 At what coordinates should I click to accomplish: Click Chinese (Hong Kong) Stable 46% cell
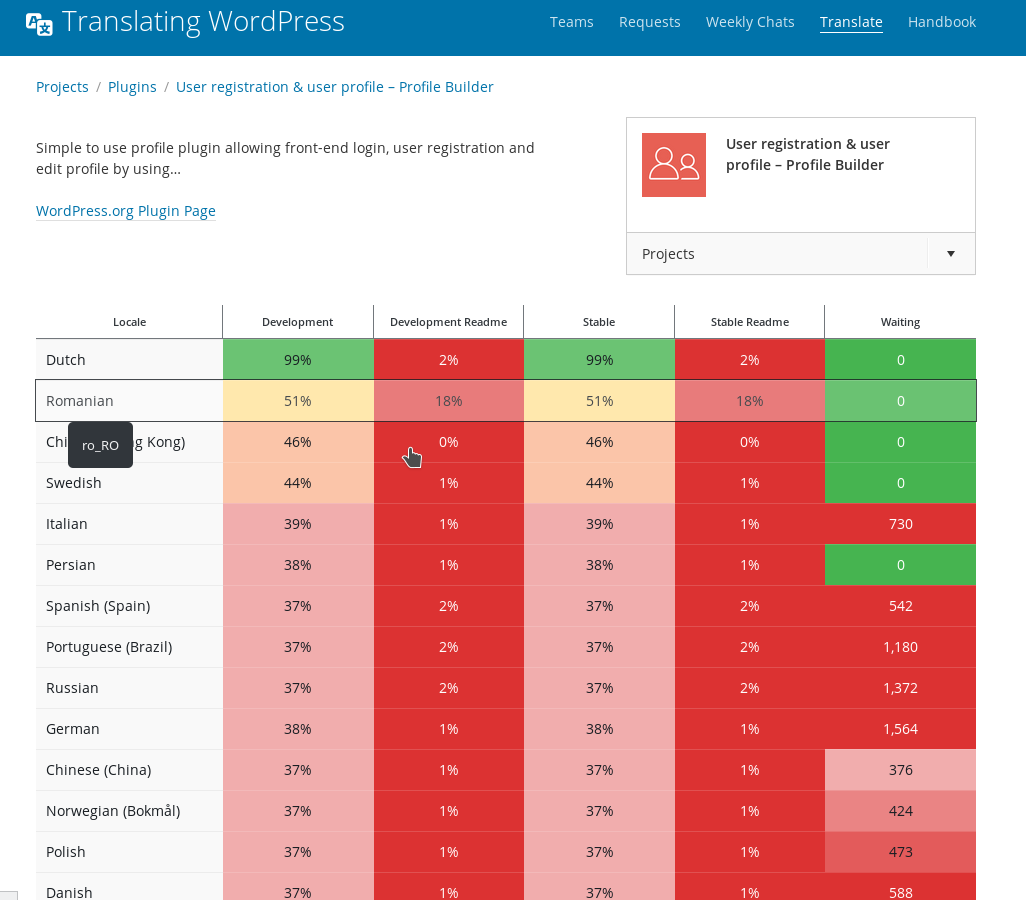coord(599,442)
